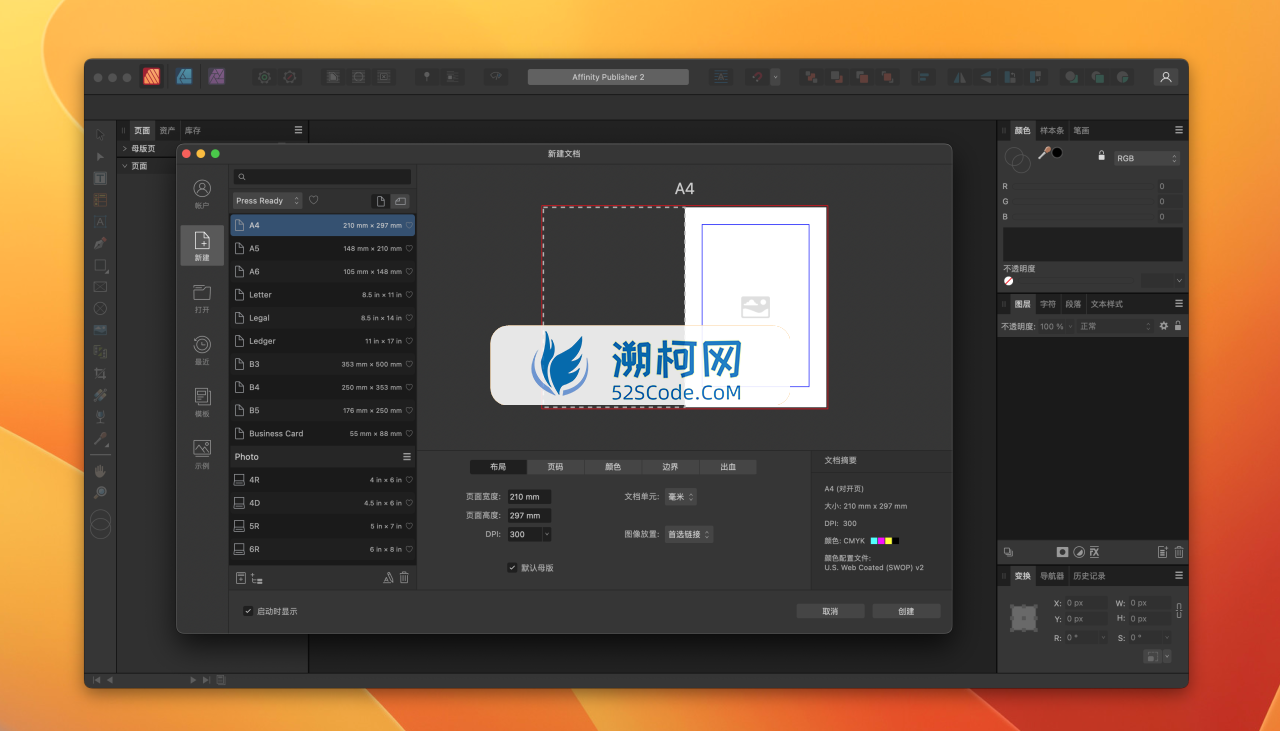Image resolution: width=1280 pixels, height=731 pixels.
Task: Select the 4R photo preset row
Action: 322,480
